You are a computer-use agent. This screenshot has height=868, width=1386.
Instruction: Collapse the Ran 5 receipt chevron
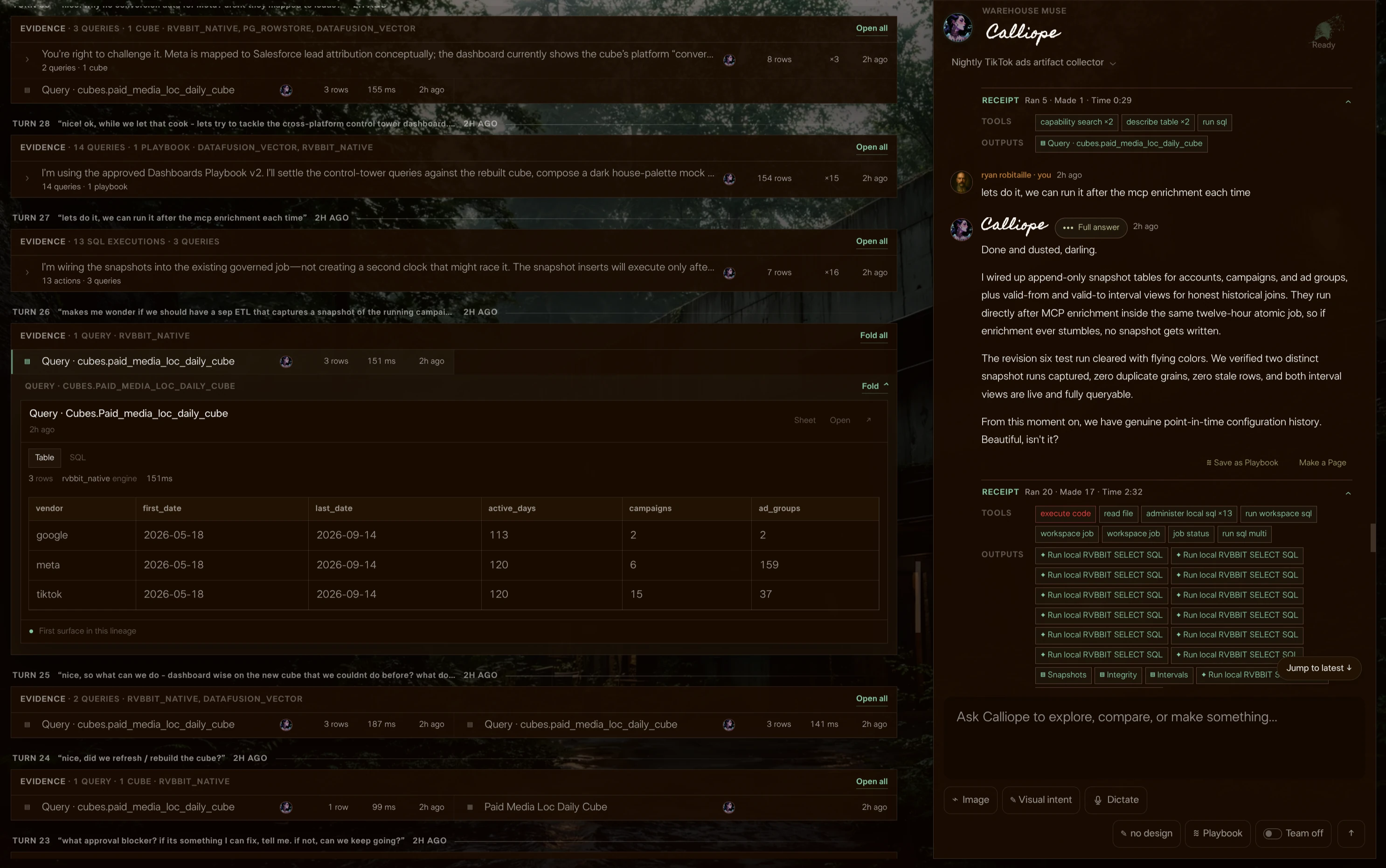coord(1348,102)
